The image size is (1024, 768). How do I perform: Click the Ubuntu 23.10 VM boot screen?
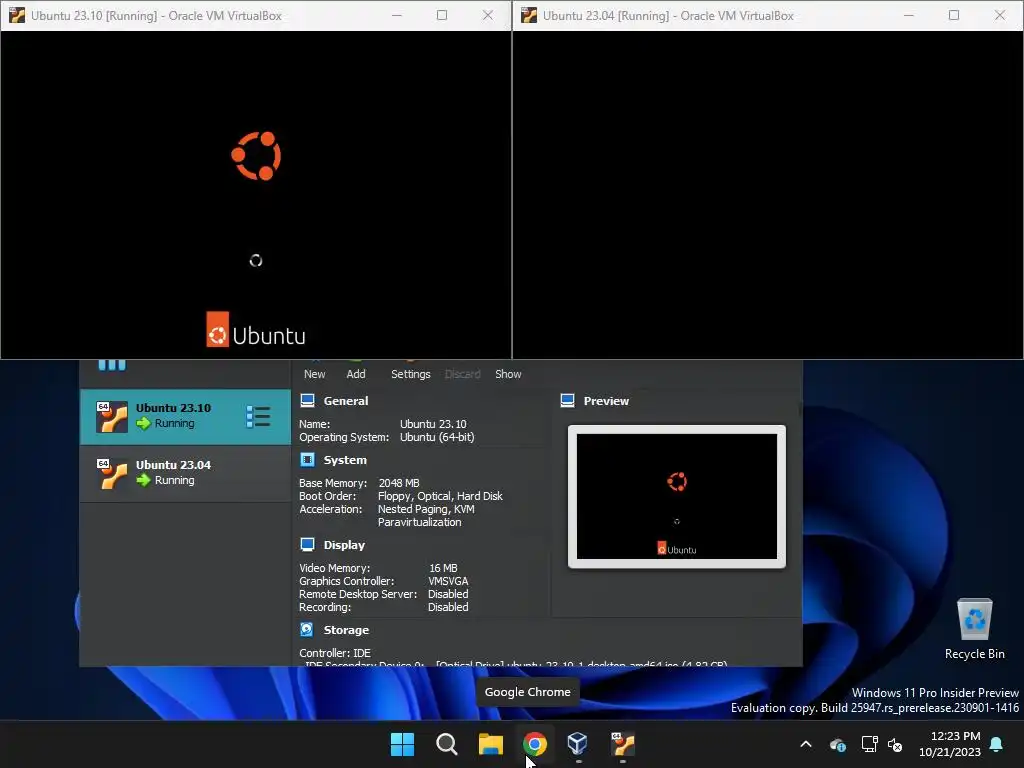pyautogui.click(x=256, y=195)
